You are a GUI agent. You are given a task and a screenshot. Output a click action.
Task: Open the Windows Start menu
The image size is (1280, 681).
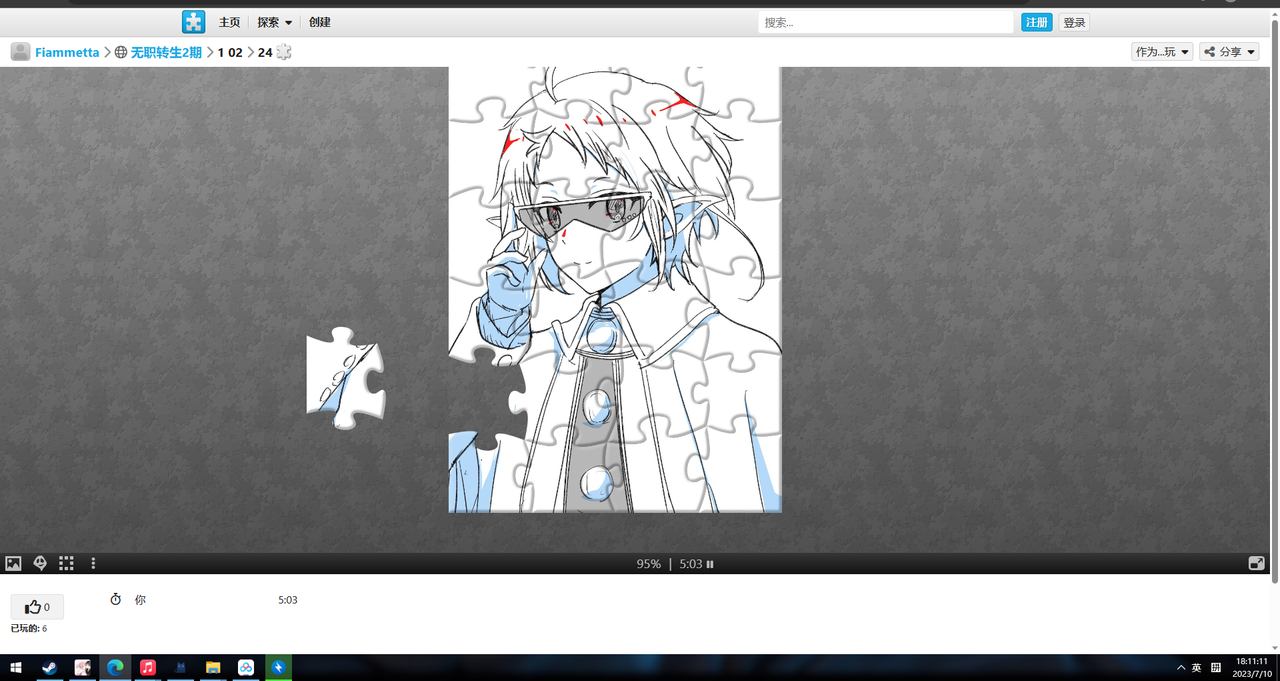(x=16, y=668)
